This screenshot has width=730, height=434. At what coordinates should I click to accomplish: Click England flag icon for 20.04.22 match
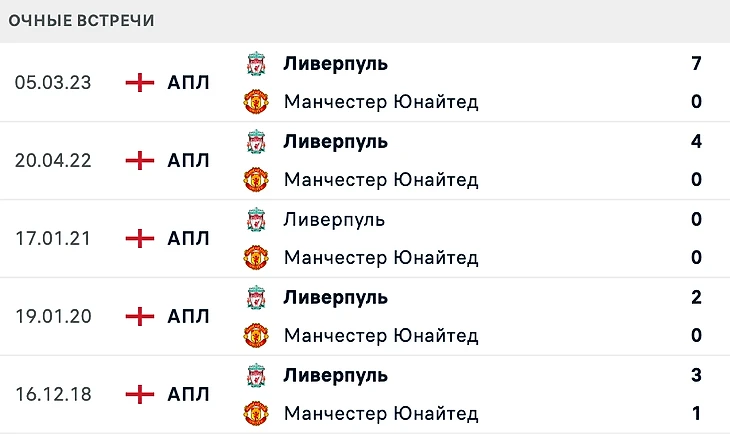point(140,161)
